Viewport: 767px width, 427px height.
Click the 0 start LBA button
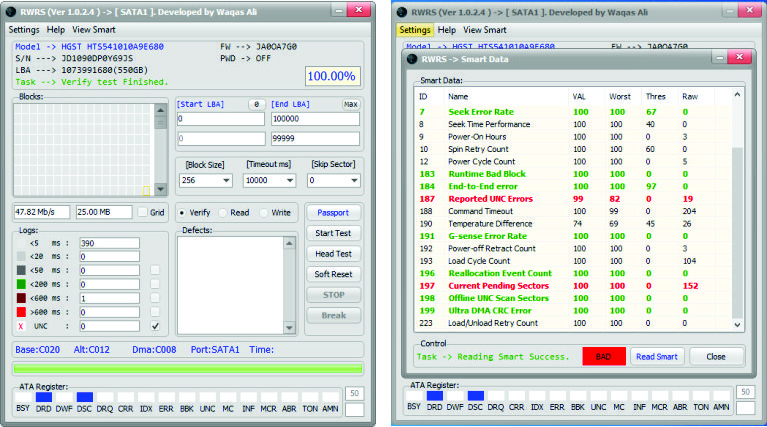click(x=257, y=104)
